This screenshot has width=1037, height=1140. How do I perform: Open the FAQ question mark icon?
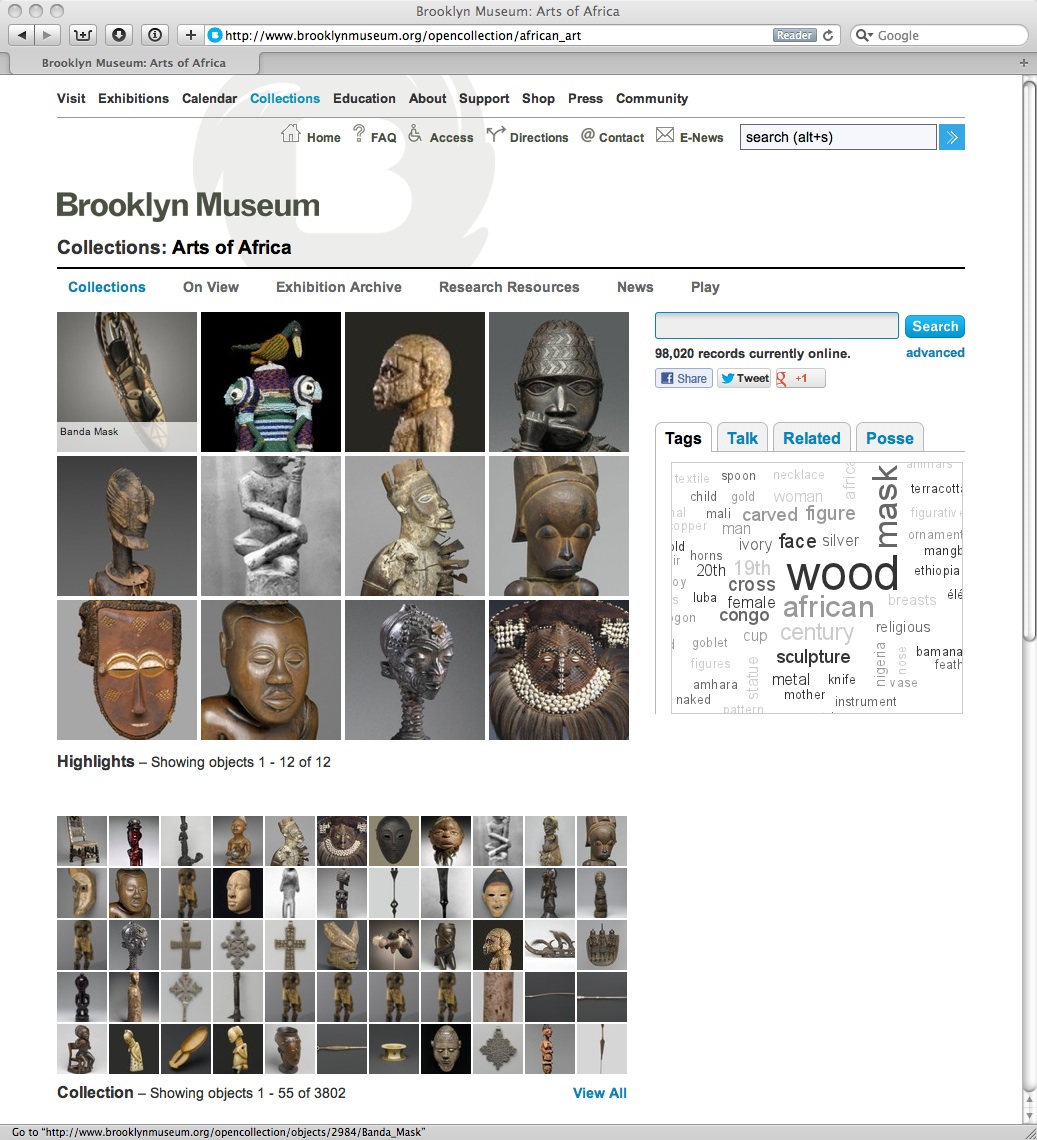click(x=359, y=135)
